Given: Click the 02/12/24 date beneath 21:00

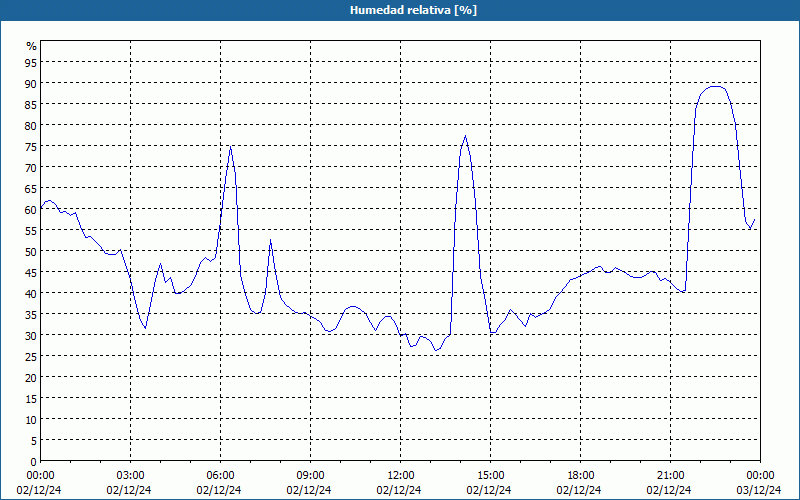Looking at the screenshot, I should pyautogui.click(x=669, y=490).
